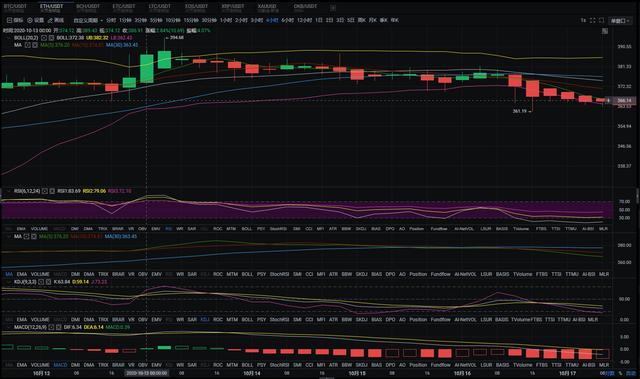
Task: Pick StochRSI in KDJ panel indicator strip
Action: pos(280,319)
